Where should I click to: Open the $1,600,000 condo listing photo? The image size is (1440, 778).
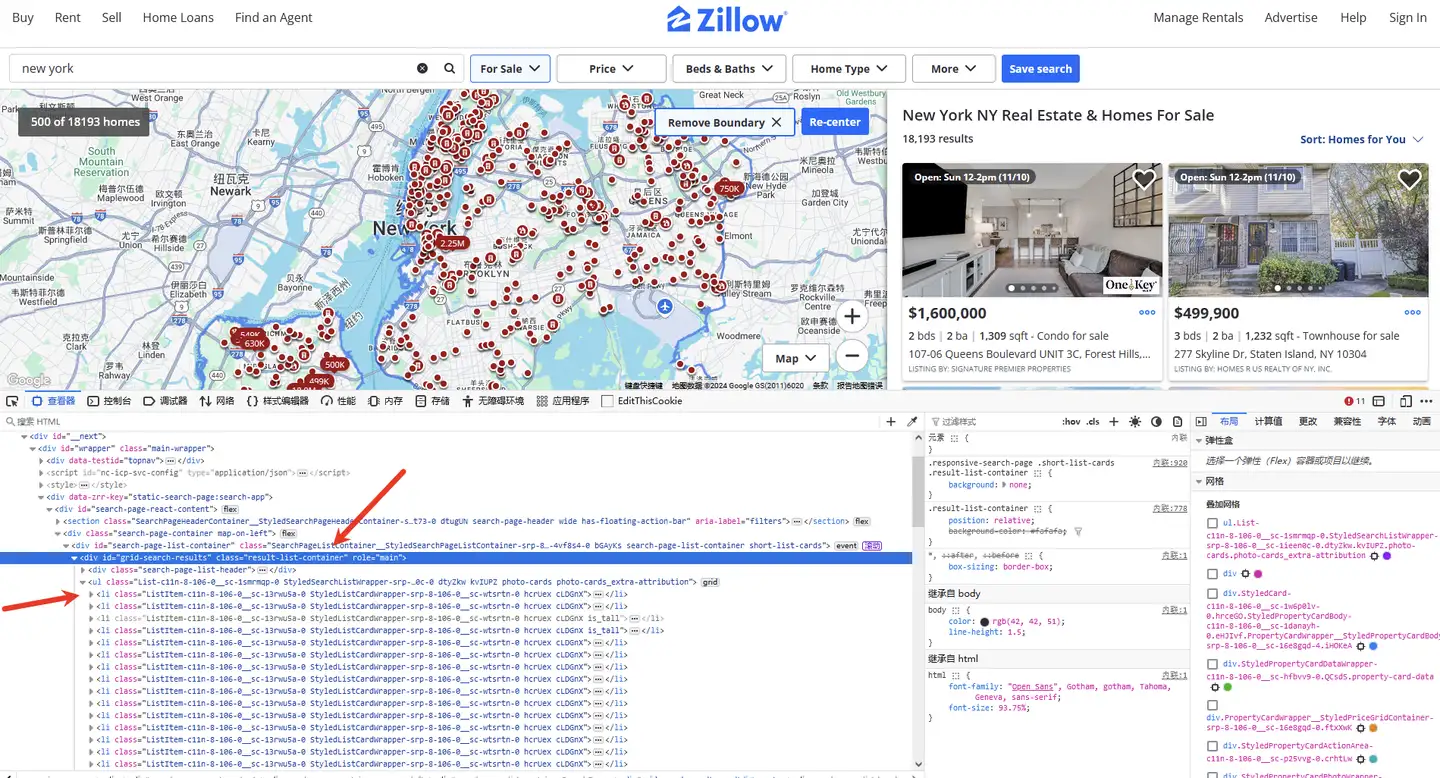1032,231
